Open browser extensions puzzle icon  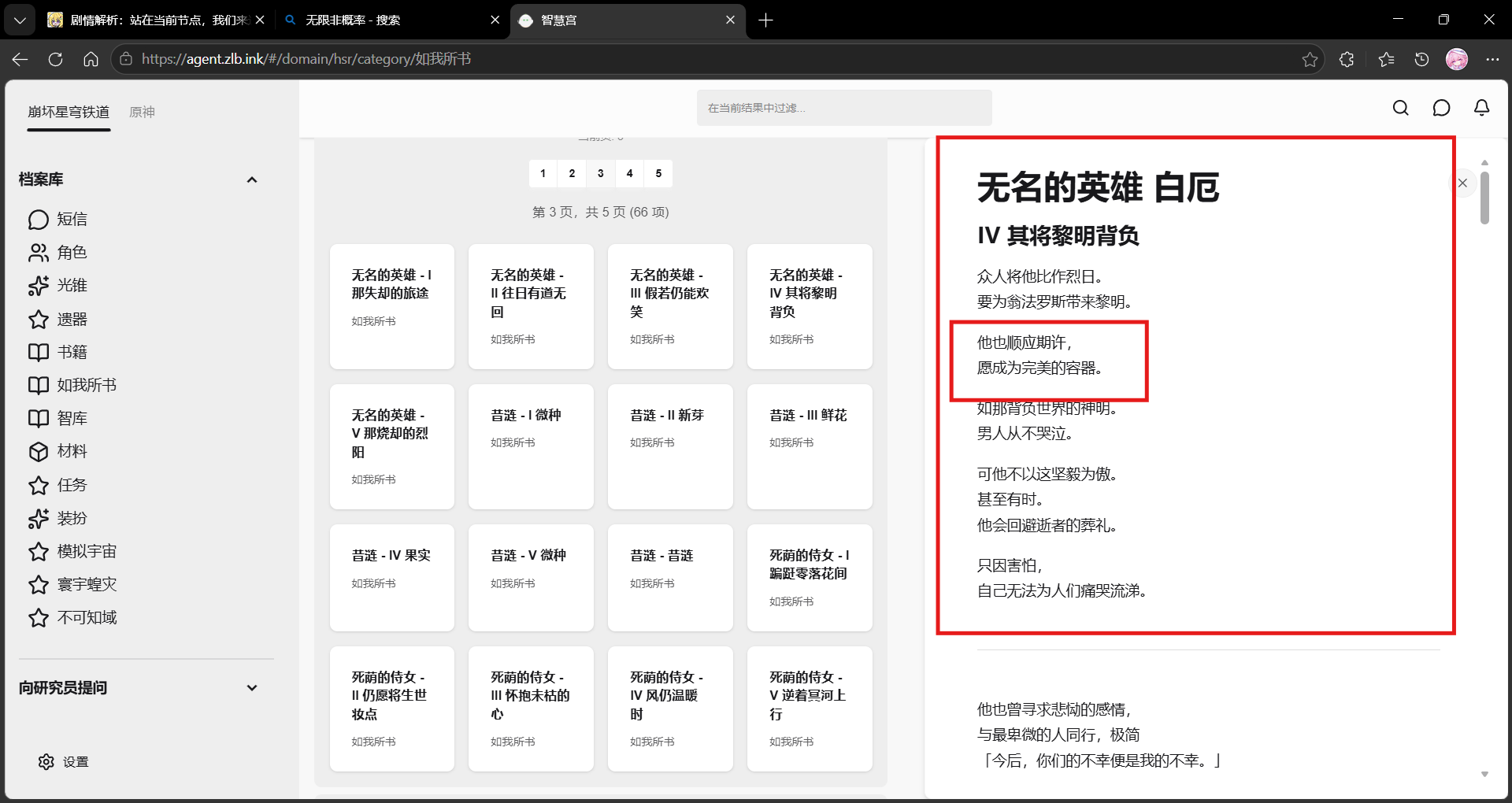pos(1347,59)
